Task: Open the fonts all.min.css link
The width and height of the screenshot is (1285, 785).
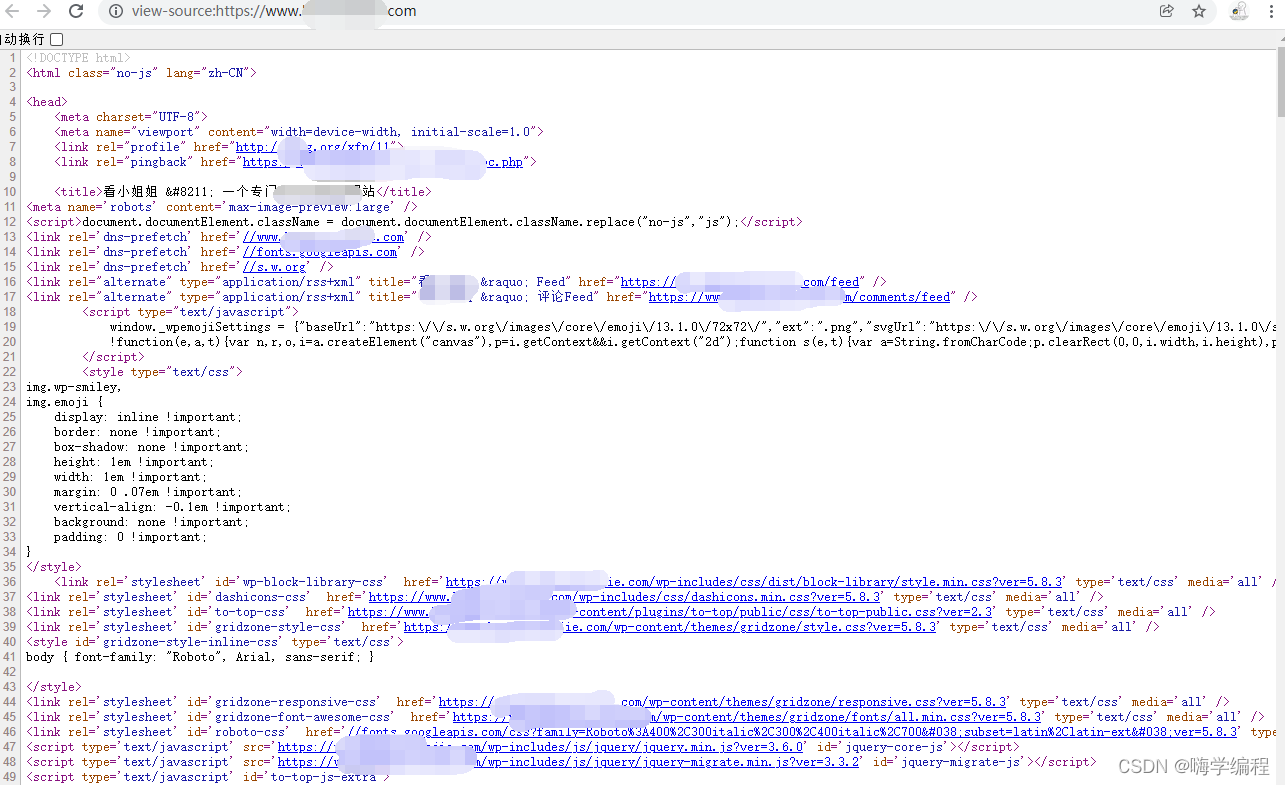Action: coord(747,717)
